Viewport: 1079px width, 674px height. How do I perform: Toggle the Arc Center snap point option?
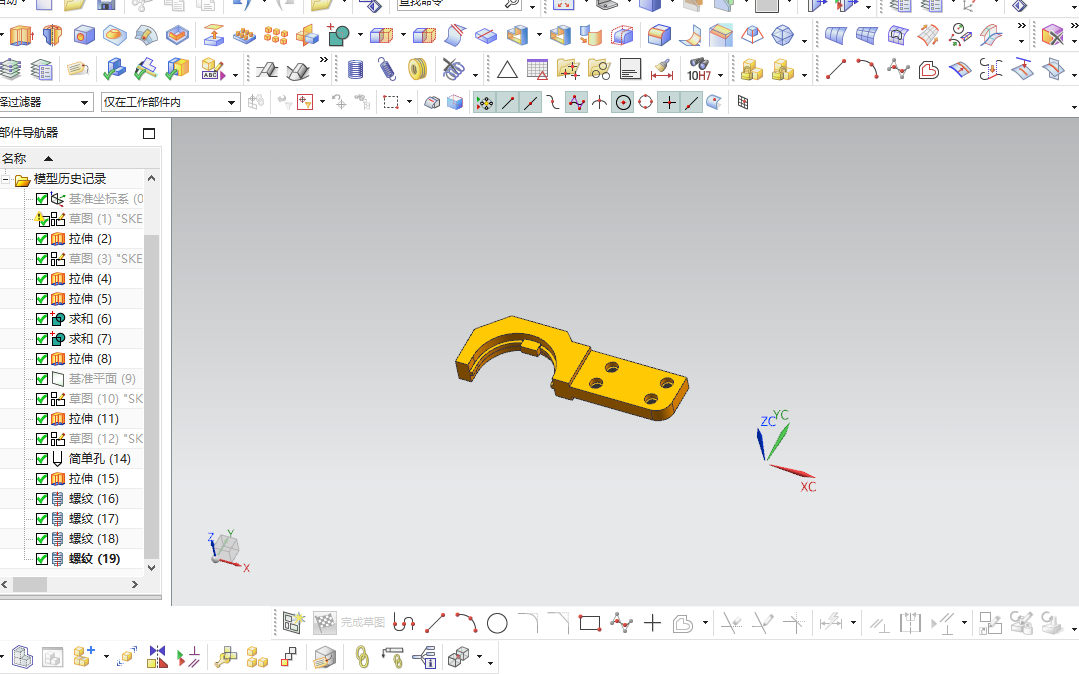pos(623,103)
